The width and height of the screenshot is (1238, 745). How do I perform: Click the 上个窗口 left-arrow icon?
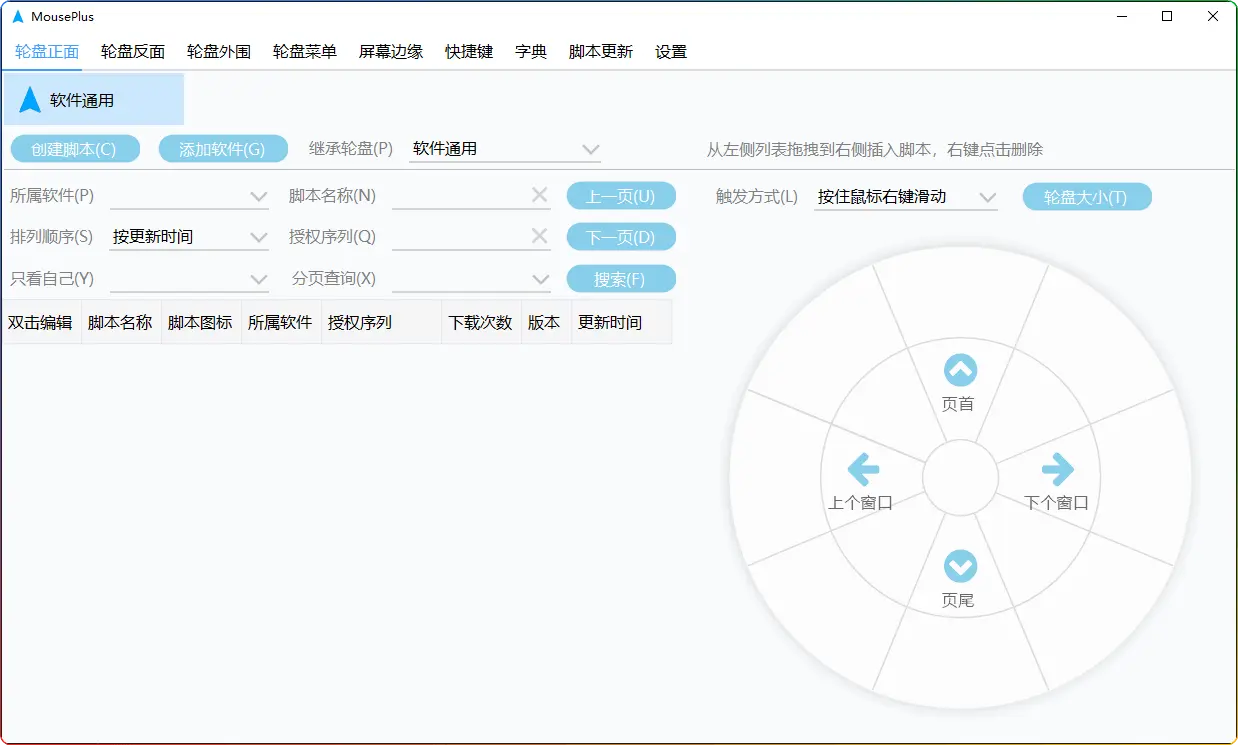[x=862, y=468]
